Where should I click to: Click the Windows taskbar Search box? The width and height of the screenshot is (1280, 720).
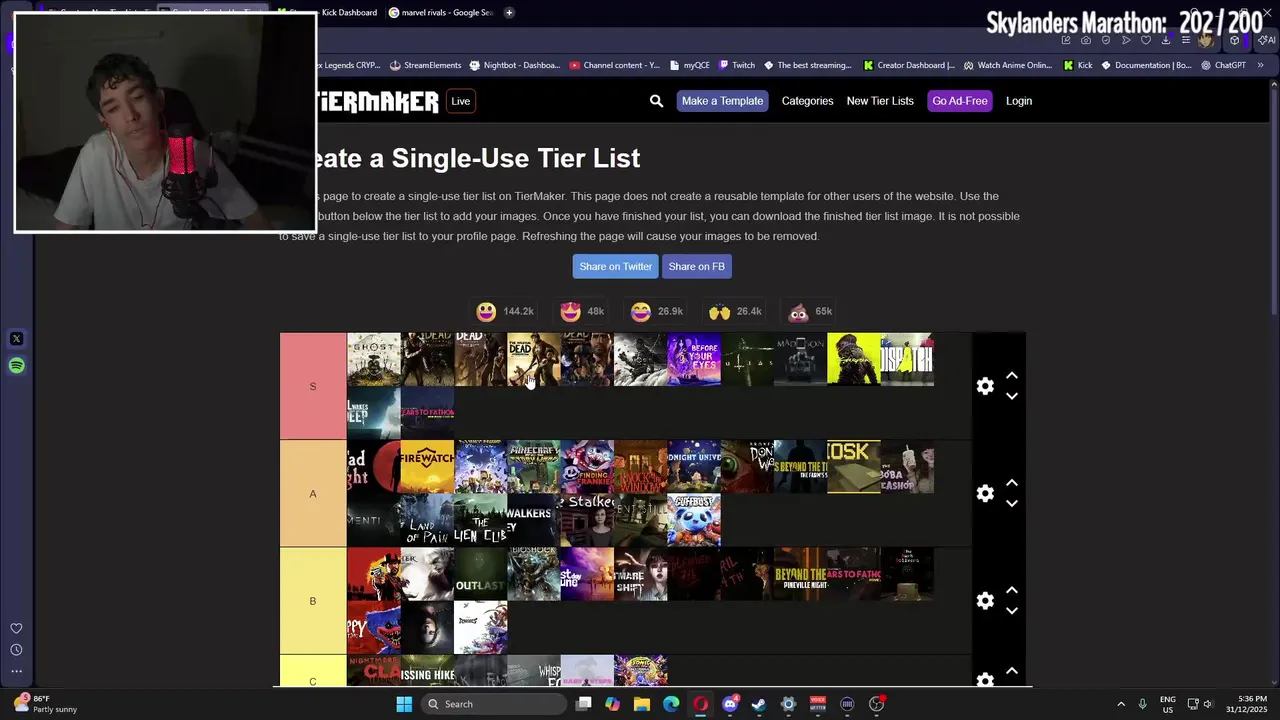(494, 704)
